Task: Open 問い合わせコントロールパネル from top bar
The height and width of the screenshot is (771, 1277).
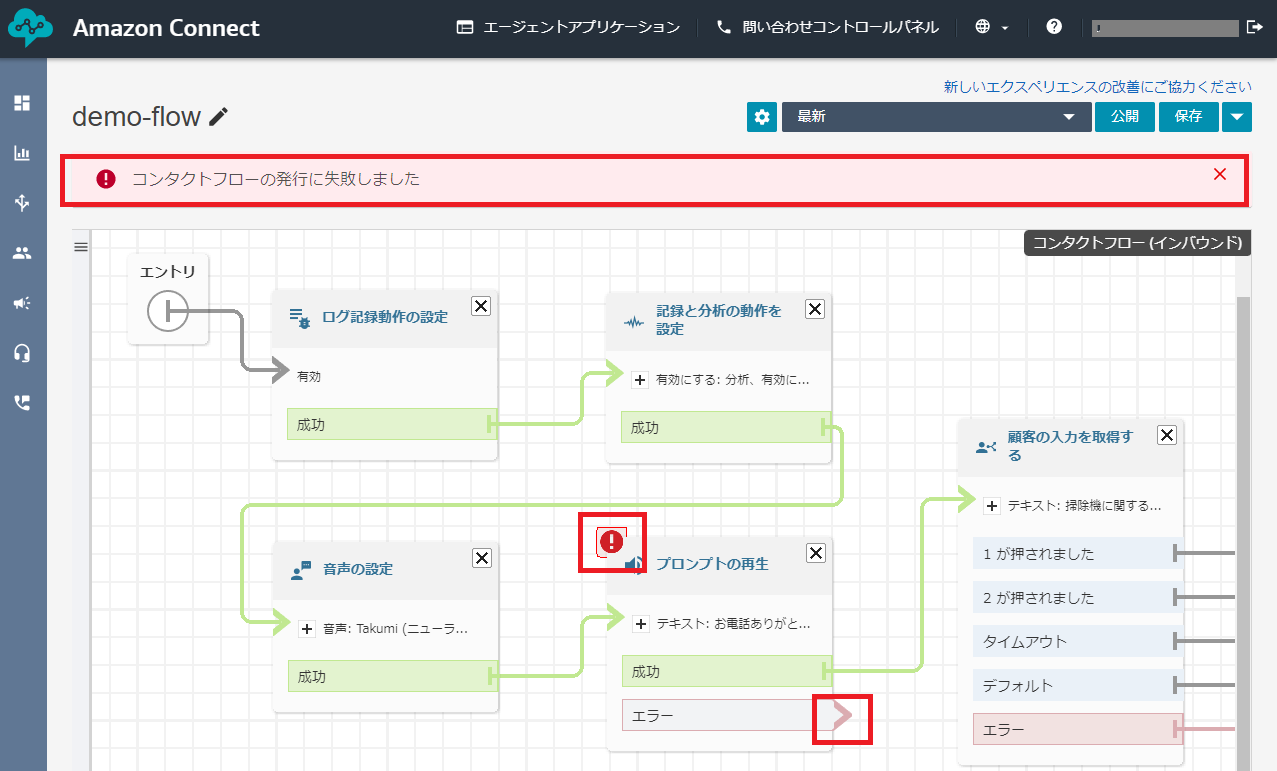Action: (x=828, y=27)
